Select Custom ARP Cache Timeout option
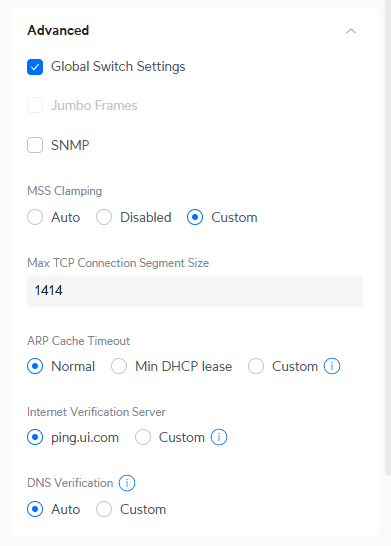The image size is (391, 546). pyautogui.click(x=256, y=366)
